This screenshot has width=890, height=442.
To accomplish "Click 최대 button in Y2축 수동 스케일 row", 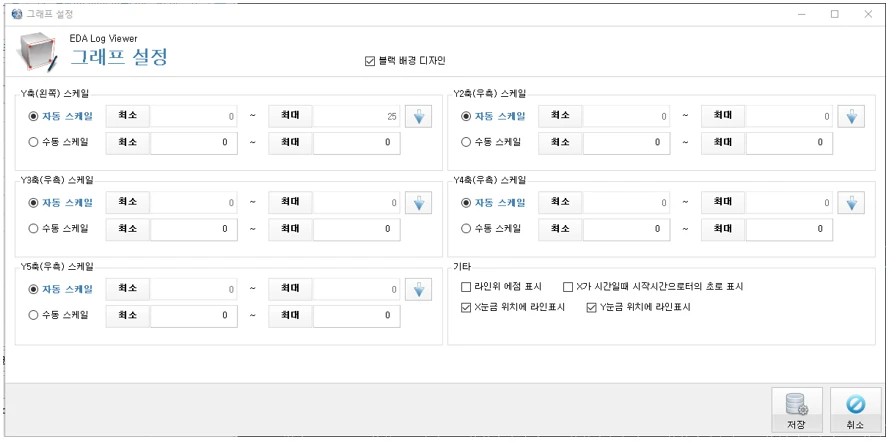I will click(723, 143).
